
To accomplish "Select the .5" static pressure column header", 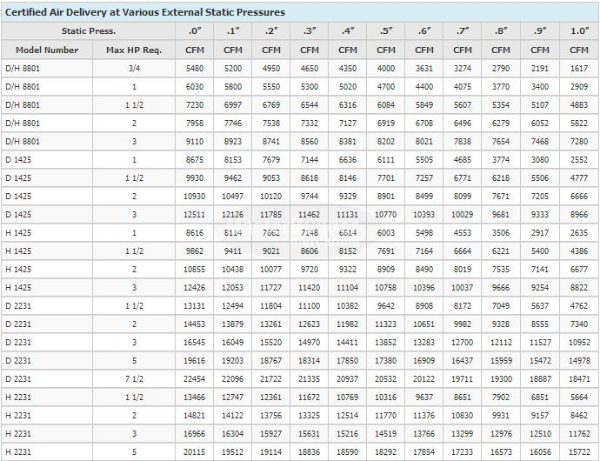I will (x=385, y=31).
